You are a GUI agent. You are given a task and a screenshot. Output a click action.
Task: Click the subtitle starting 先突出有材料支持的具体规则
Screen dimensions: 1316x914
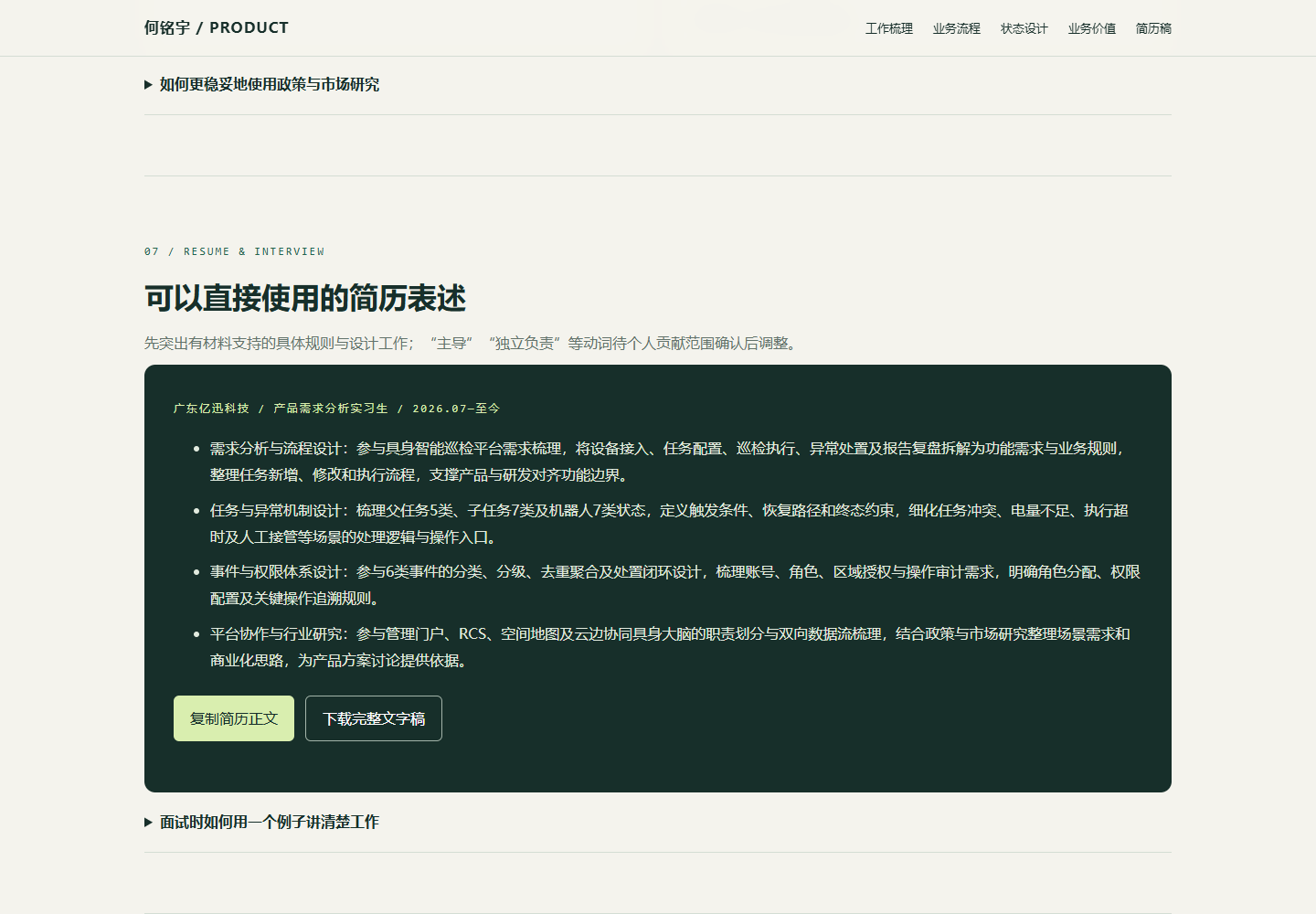(x=472, y=343)
